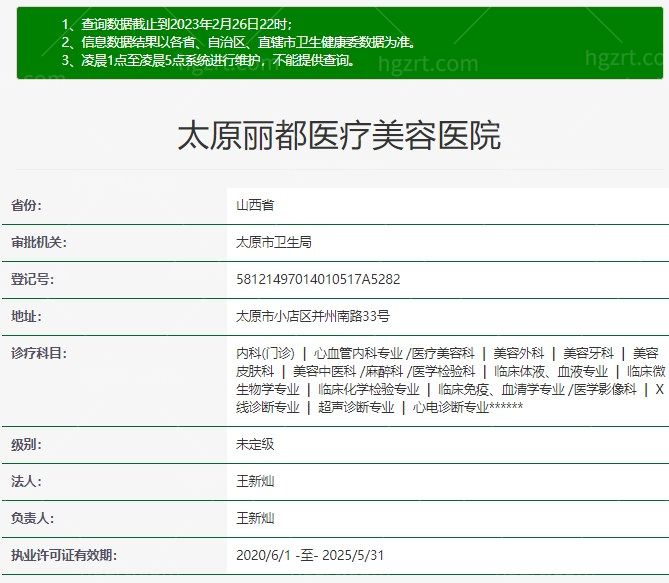The width and height of the screenshot is (669, 583).
Task: Click the 审批机关 label
Action: click(39, 242)
